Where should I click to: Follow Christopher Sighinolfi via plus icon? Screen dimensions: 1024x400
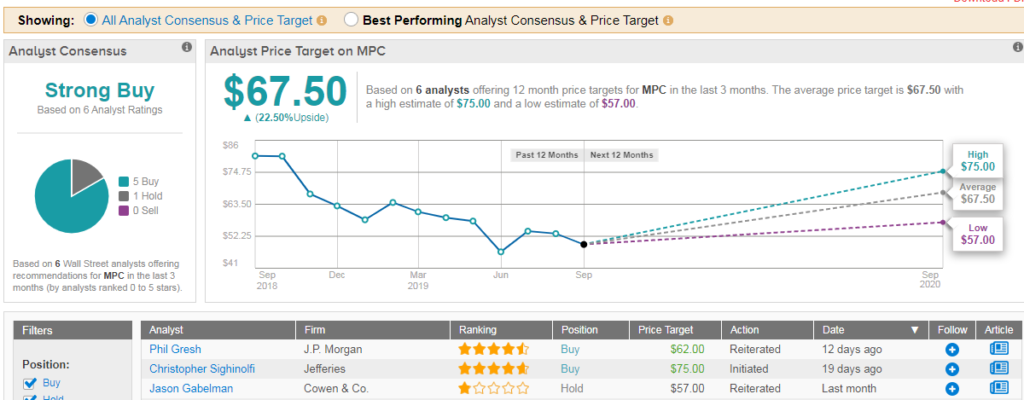tap(952, 369)
